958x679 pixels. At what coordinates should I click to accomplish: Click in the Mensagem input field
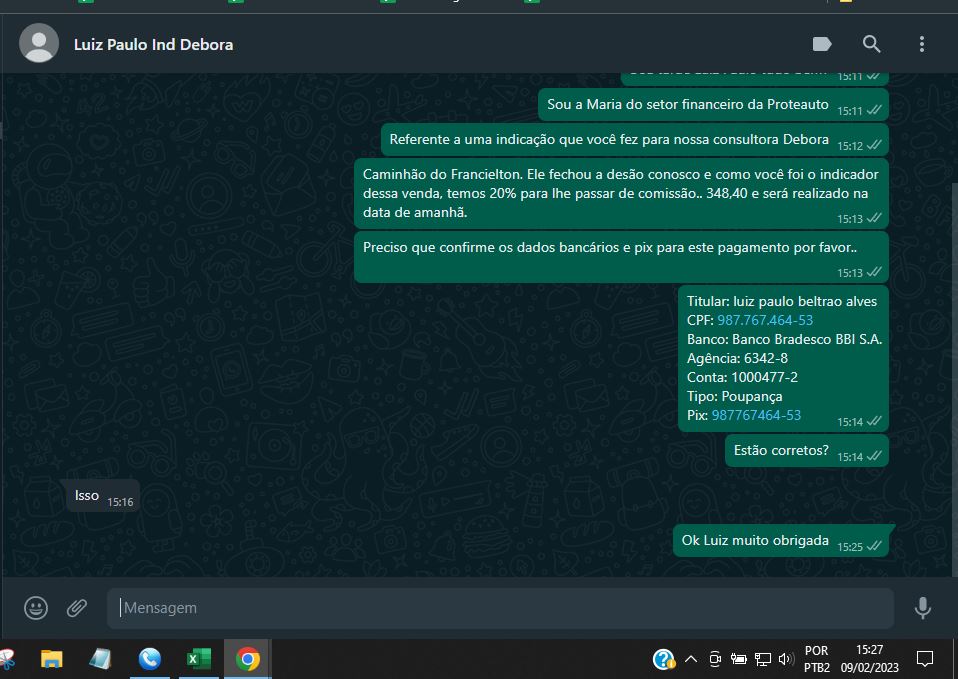[500, 608]
